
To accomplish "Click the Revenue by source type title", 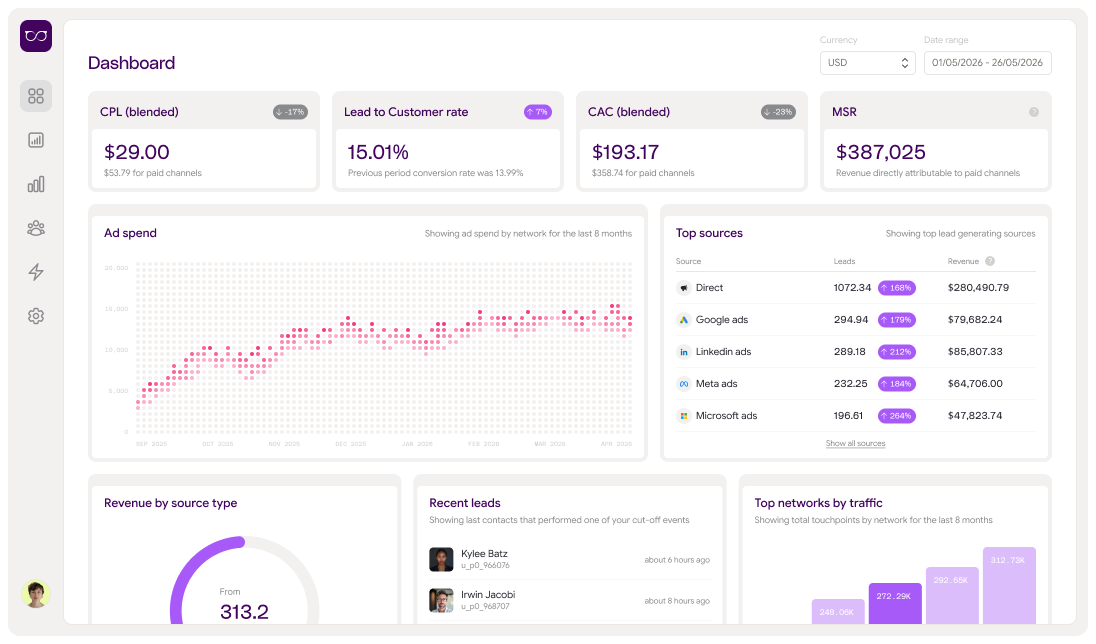I will pos(171,503).
